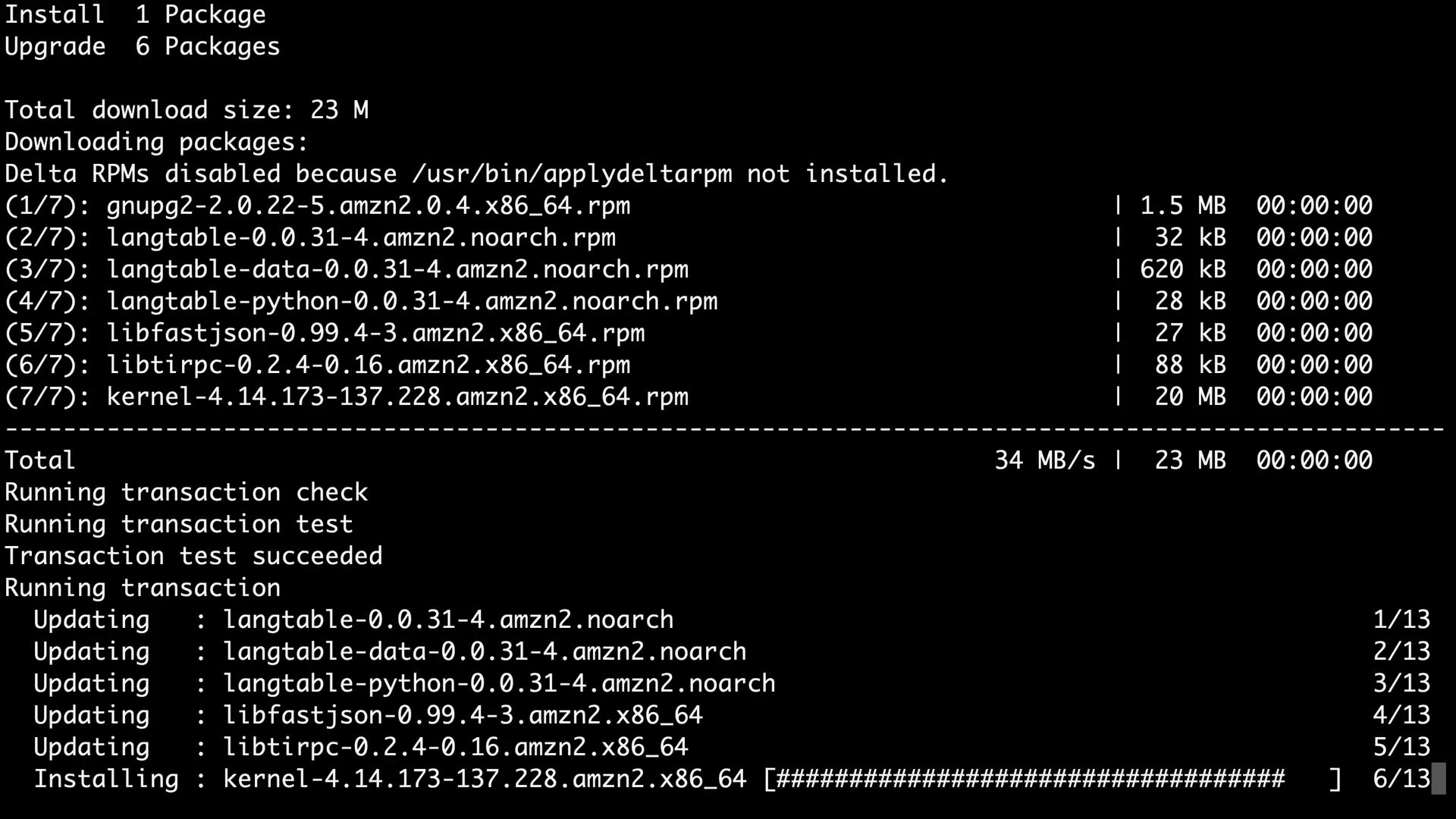Click the libfastjson rpm download filename
Image resolution: width=1456 pixels, height=819 pixels.
375,333
